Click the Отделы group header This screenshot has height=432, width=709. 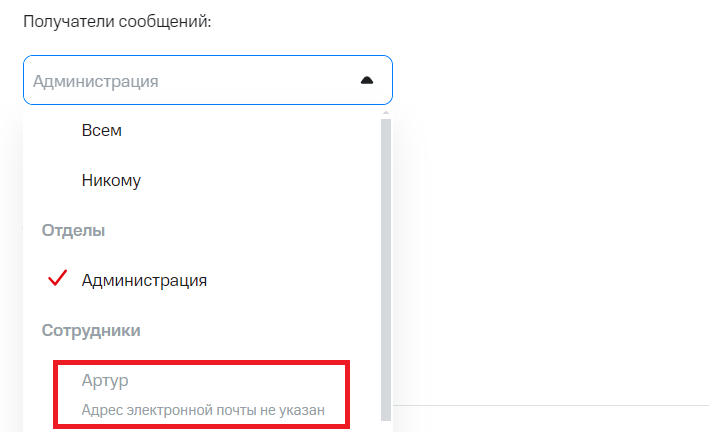click(x=73, y=230)
